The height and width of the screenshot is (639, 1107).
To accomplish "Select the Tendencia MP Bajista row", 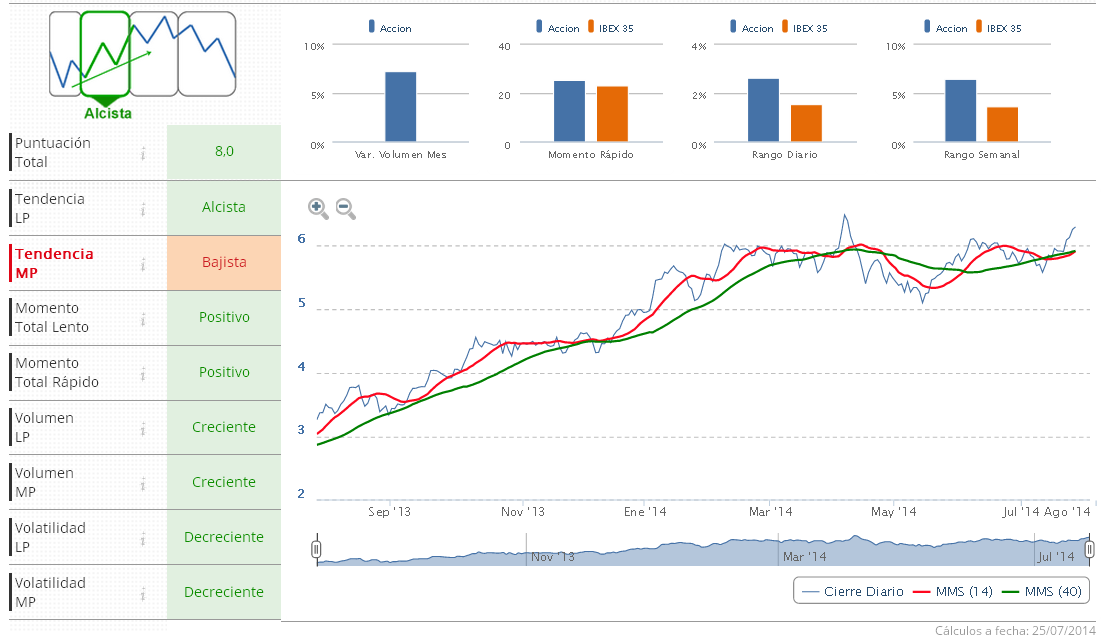I will (224, 263).
